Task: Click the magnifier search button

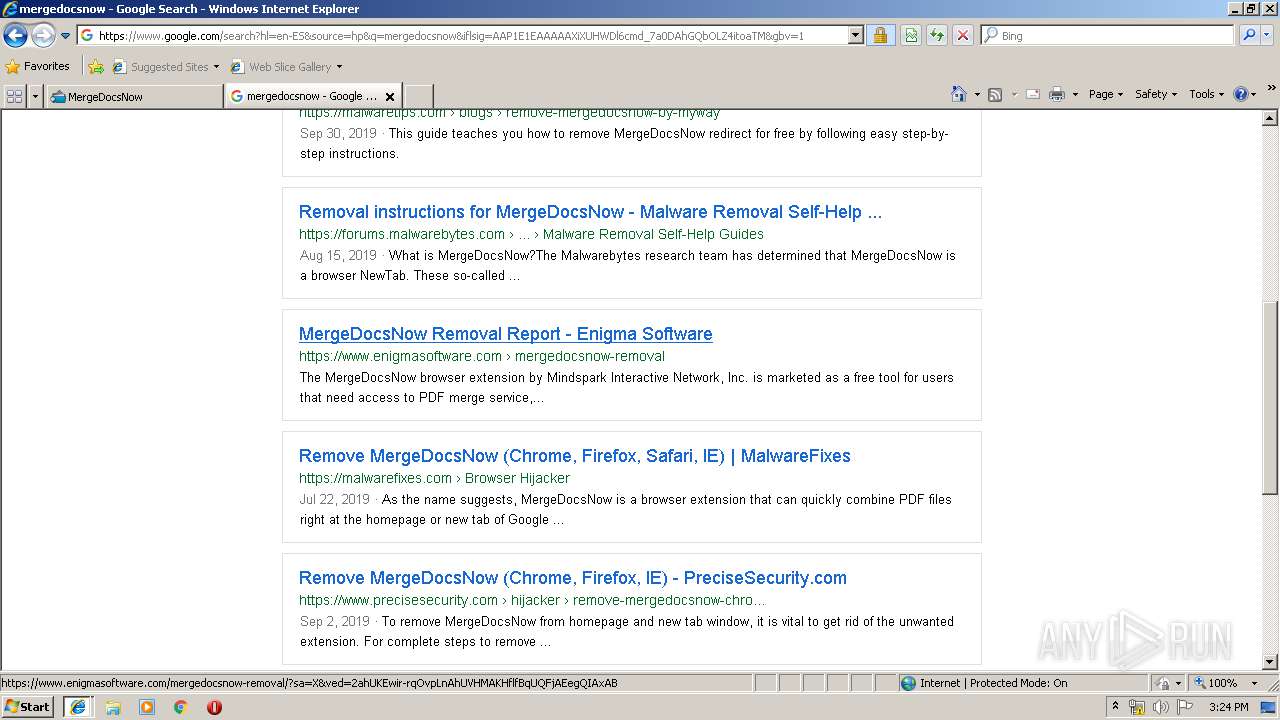Action: 1248,35
